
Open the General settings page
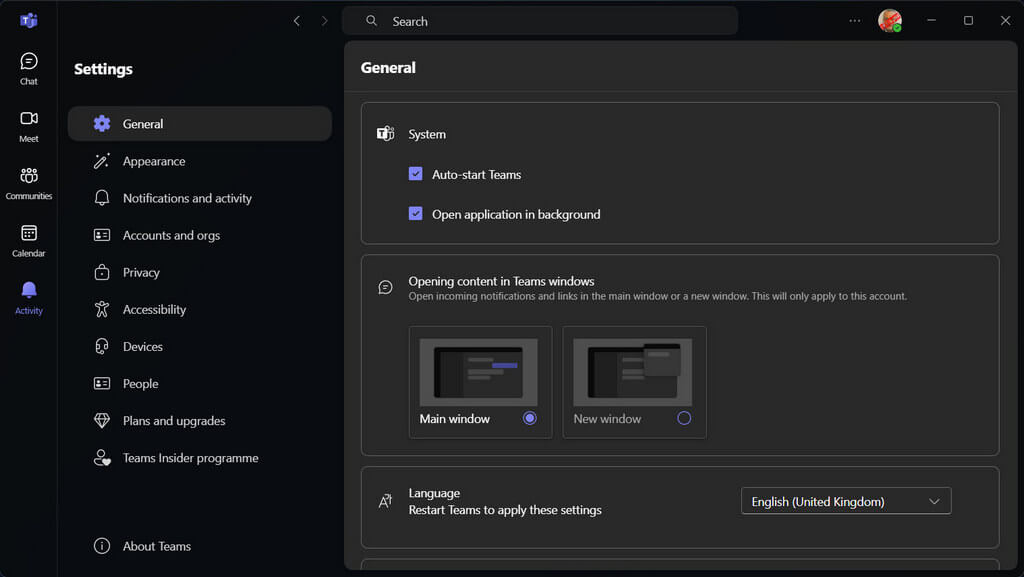coord(200,123)
